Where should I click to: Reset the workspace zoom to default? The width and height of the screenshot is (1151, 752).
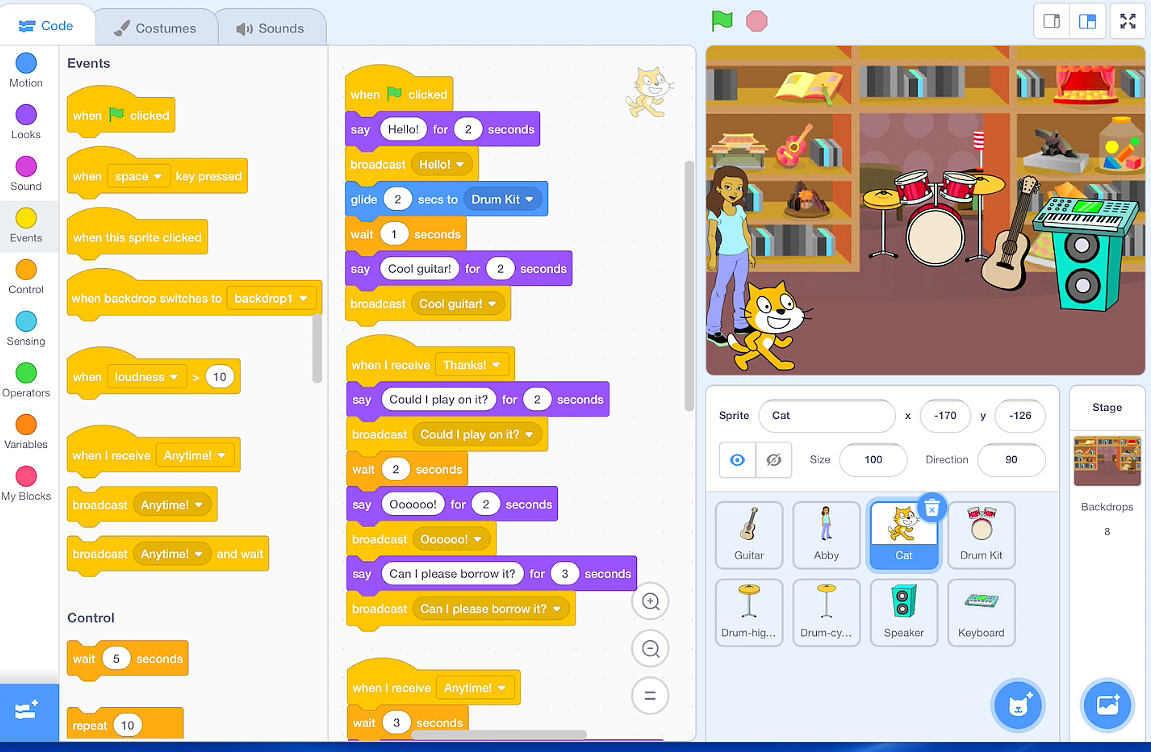tap(650, 695)
